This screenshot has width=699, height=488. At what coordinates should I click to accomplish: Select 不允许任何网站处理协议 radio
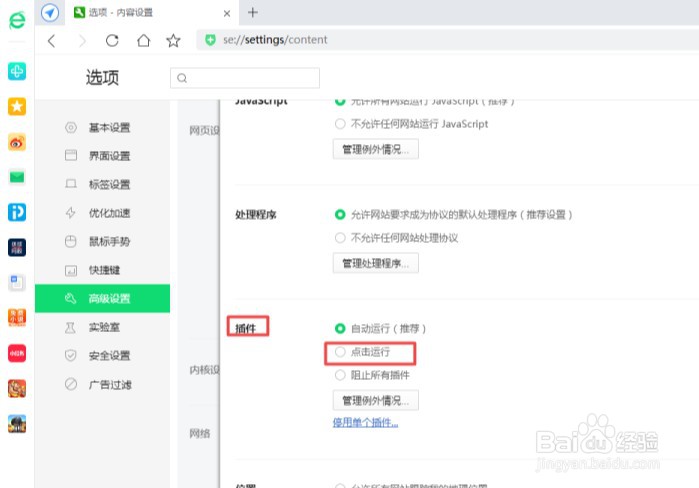pos(340,238)
